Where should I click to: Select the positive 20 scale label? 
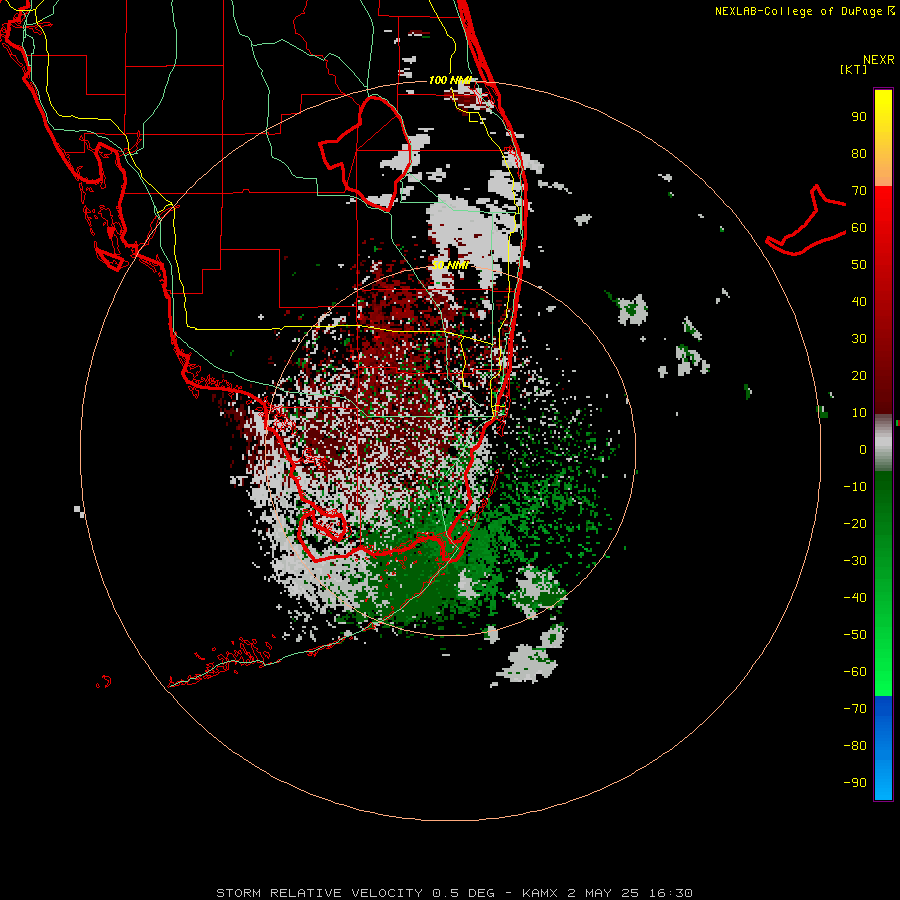click(859, 376)
